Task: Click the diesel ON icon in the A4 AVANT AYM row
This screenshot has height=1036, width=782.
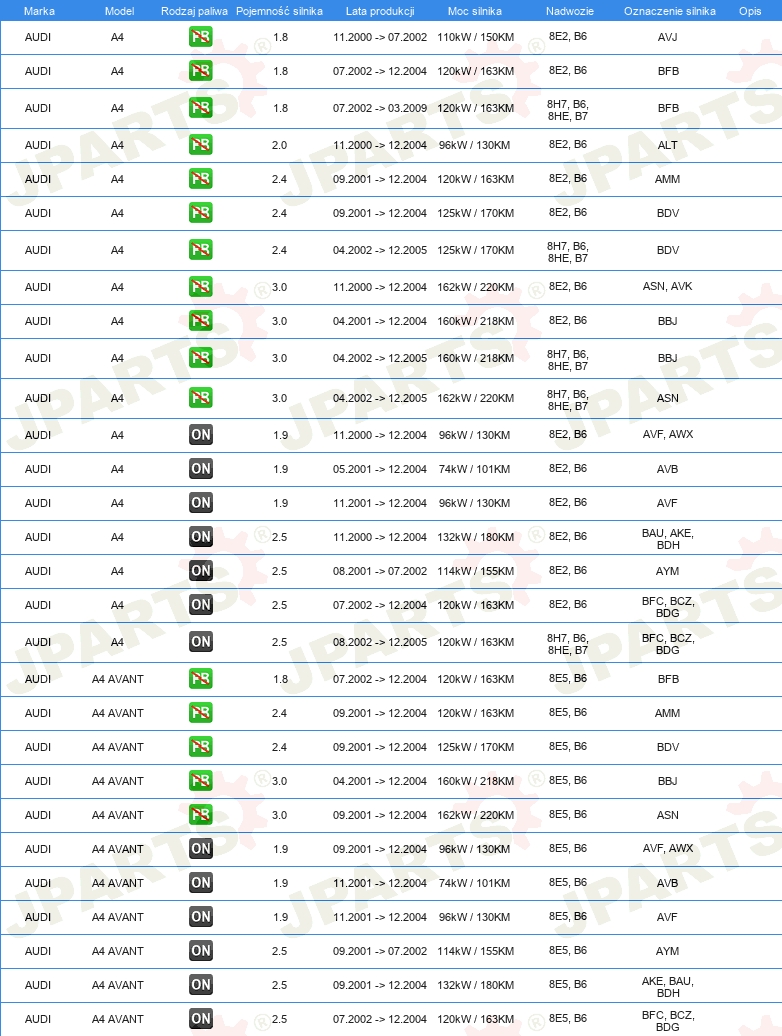Action: pos(201,951)
